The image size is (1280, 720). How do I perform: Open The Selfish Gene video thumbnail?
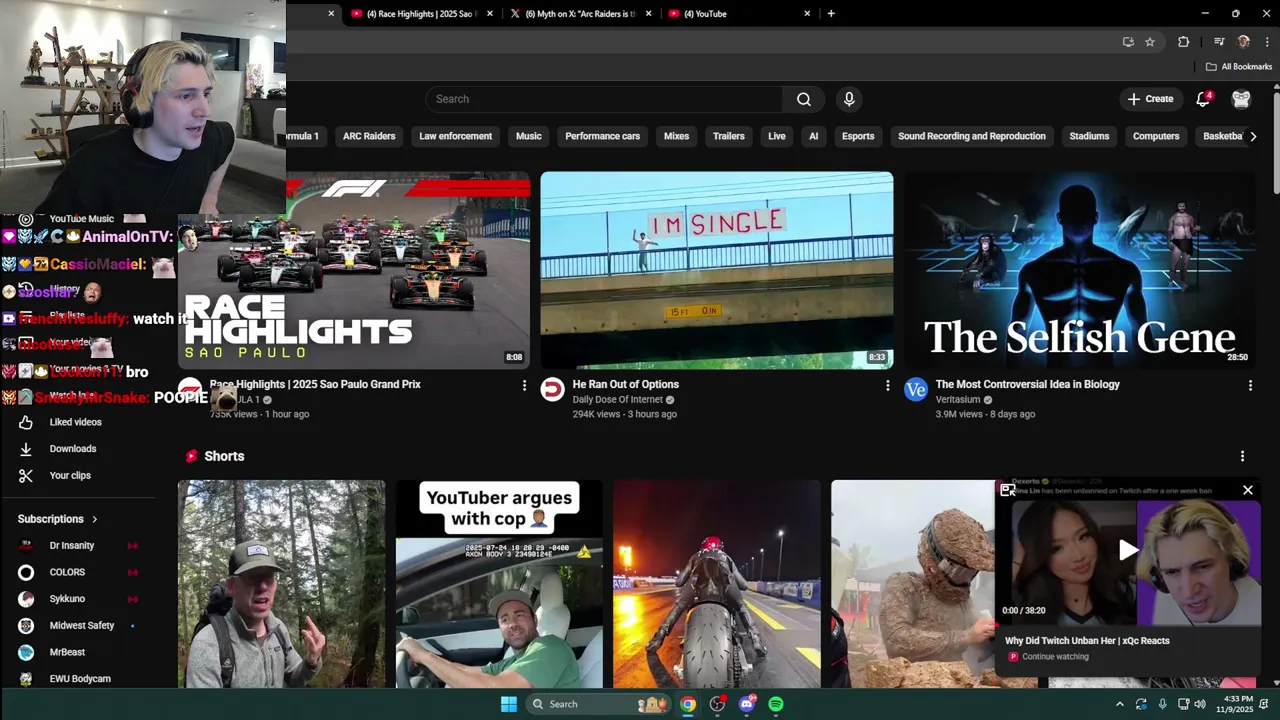click(1080, 270)
